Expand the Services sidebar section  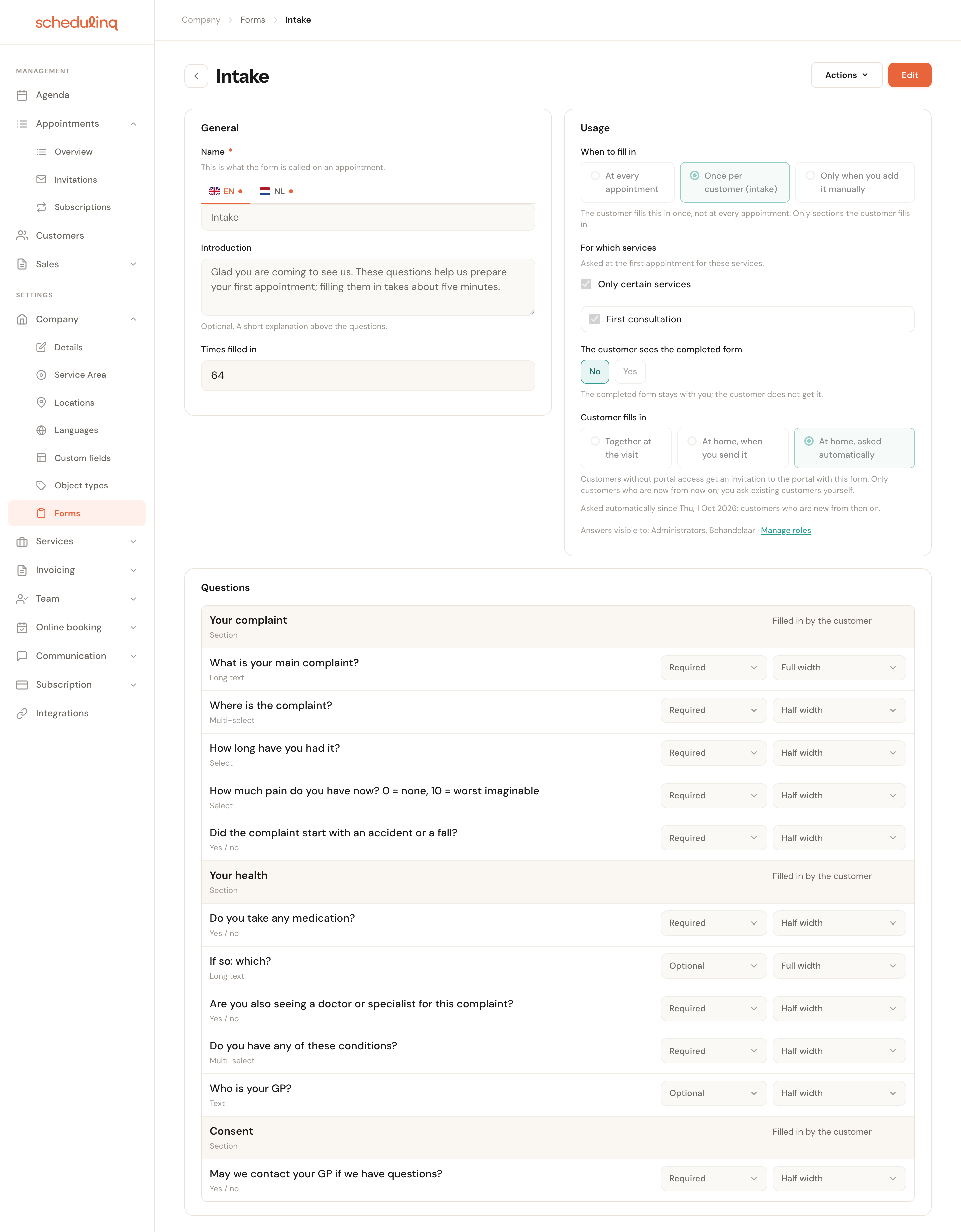134,542
